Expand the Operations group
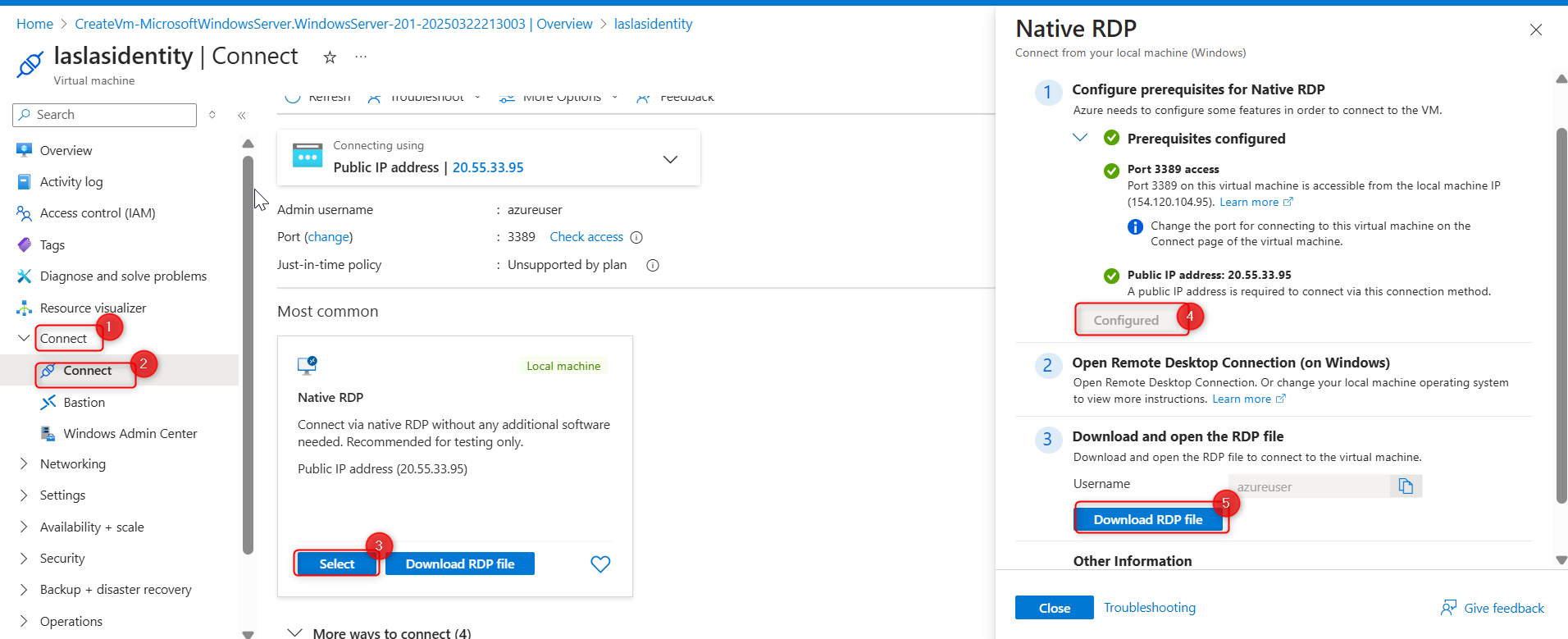Viewport: 1568px width, 639px height. (x=24, y=621)
